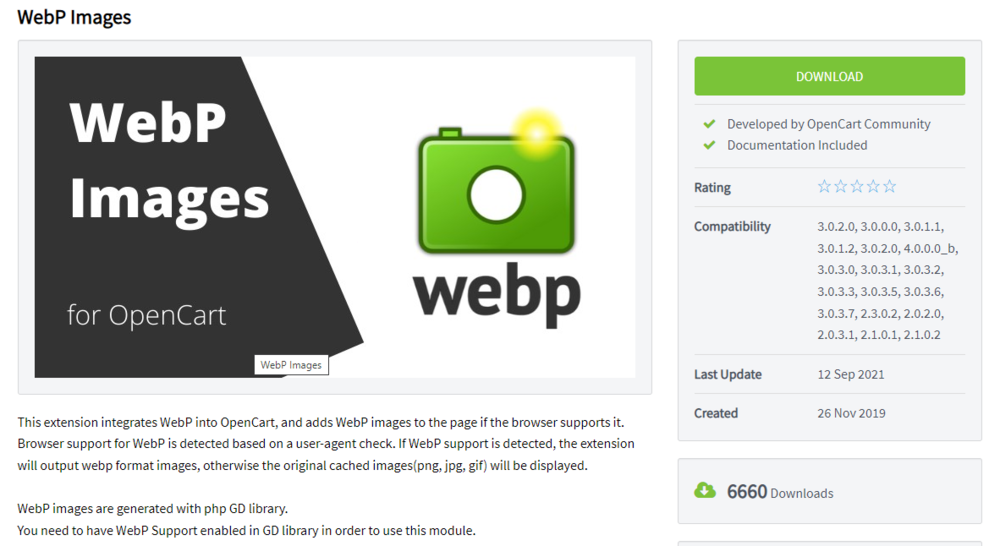Screen dimensions: 1000x546
Task: Click the Developed by OpenCart Community text
Action: click(x=828, y=124)
